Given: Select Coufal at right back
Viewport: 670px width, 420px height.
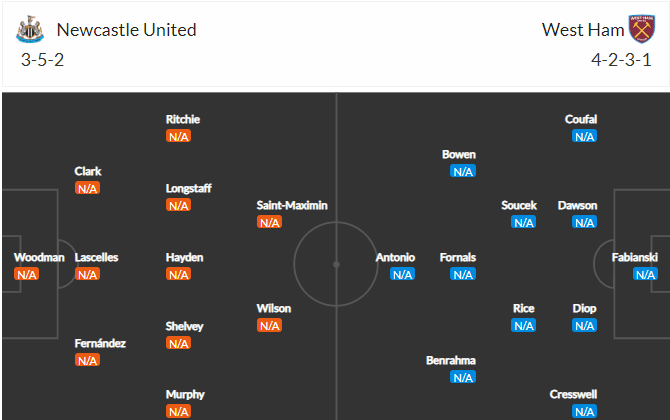Looking at the screenshot, I should [581, 119].
